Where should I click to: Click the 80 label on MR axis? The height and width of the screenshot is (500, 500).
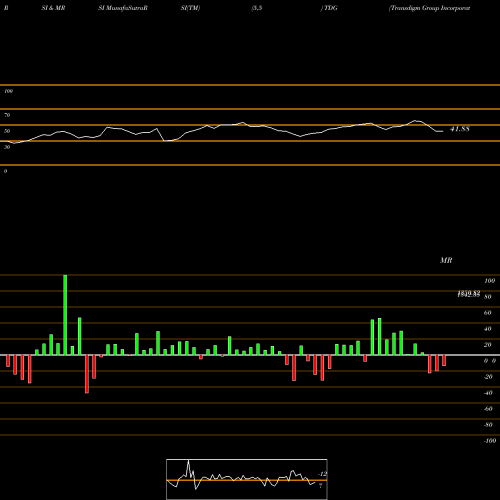point(488,297)
